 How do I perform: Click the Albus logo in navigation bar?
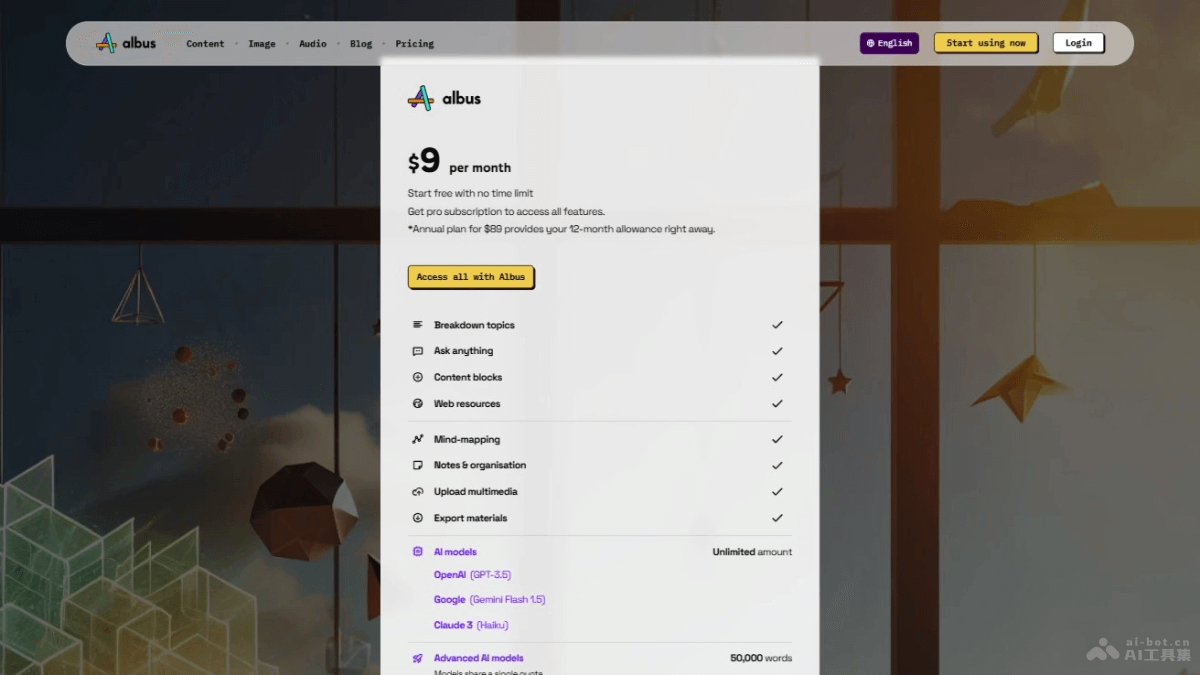click(126, 43)
